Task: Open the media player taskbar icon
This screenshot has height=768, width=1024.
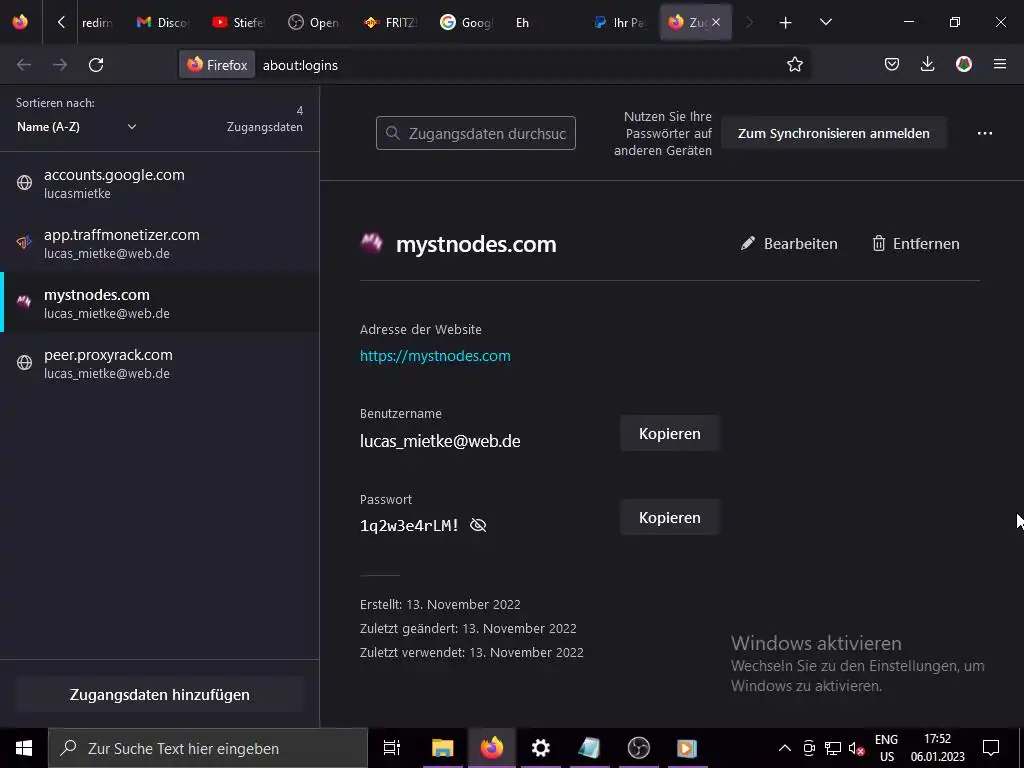Action: (687, 748)
